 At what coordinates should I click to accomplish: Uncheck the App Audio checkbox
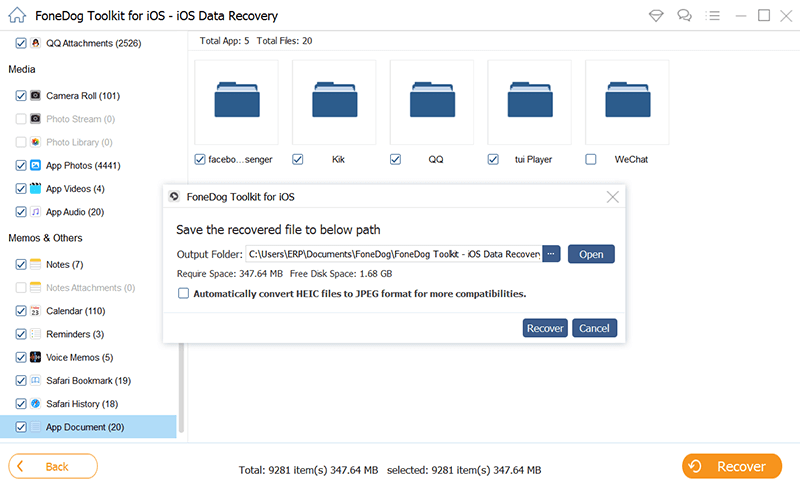[21, 212]
